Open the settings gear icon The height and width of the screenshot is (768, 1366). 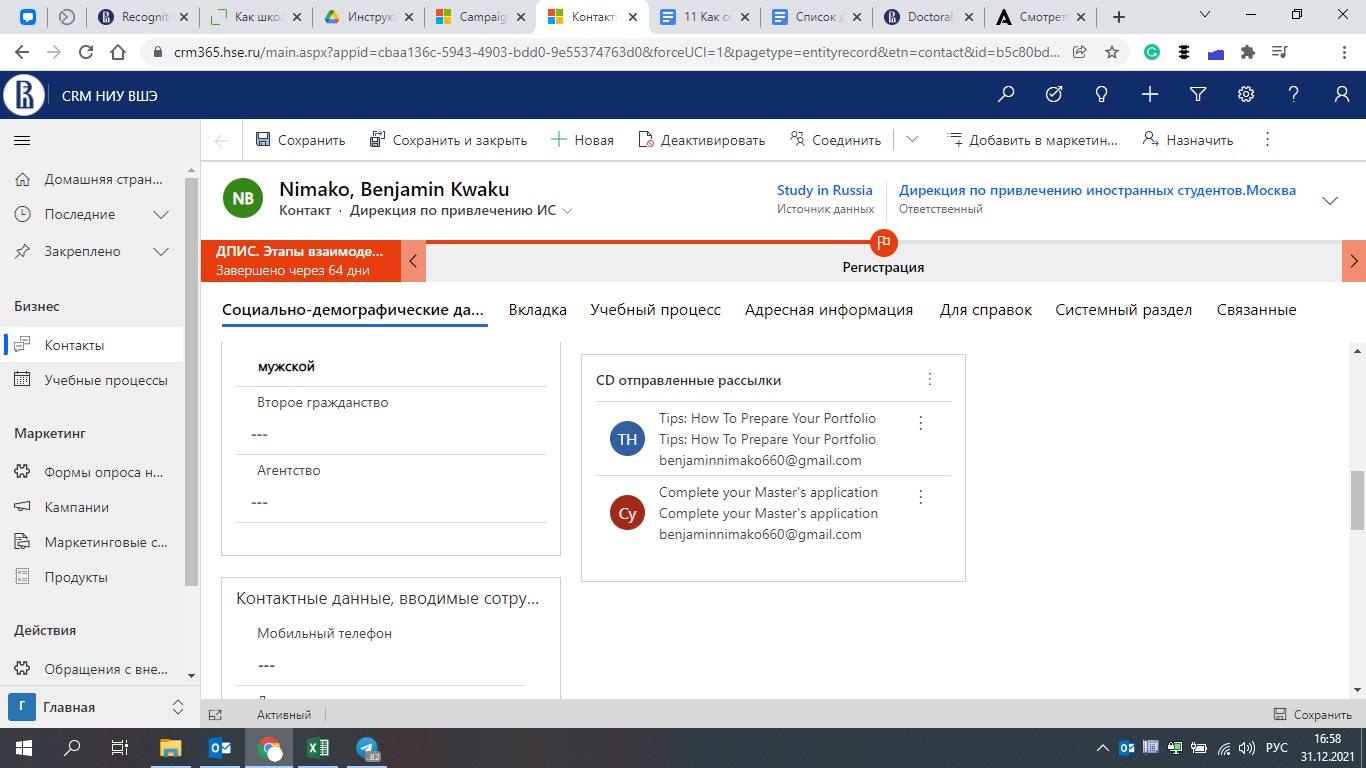click(x=1246, y=94)
